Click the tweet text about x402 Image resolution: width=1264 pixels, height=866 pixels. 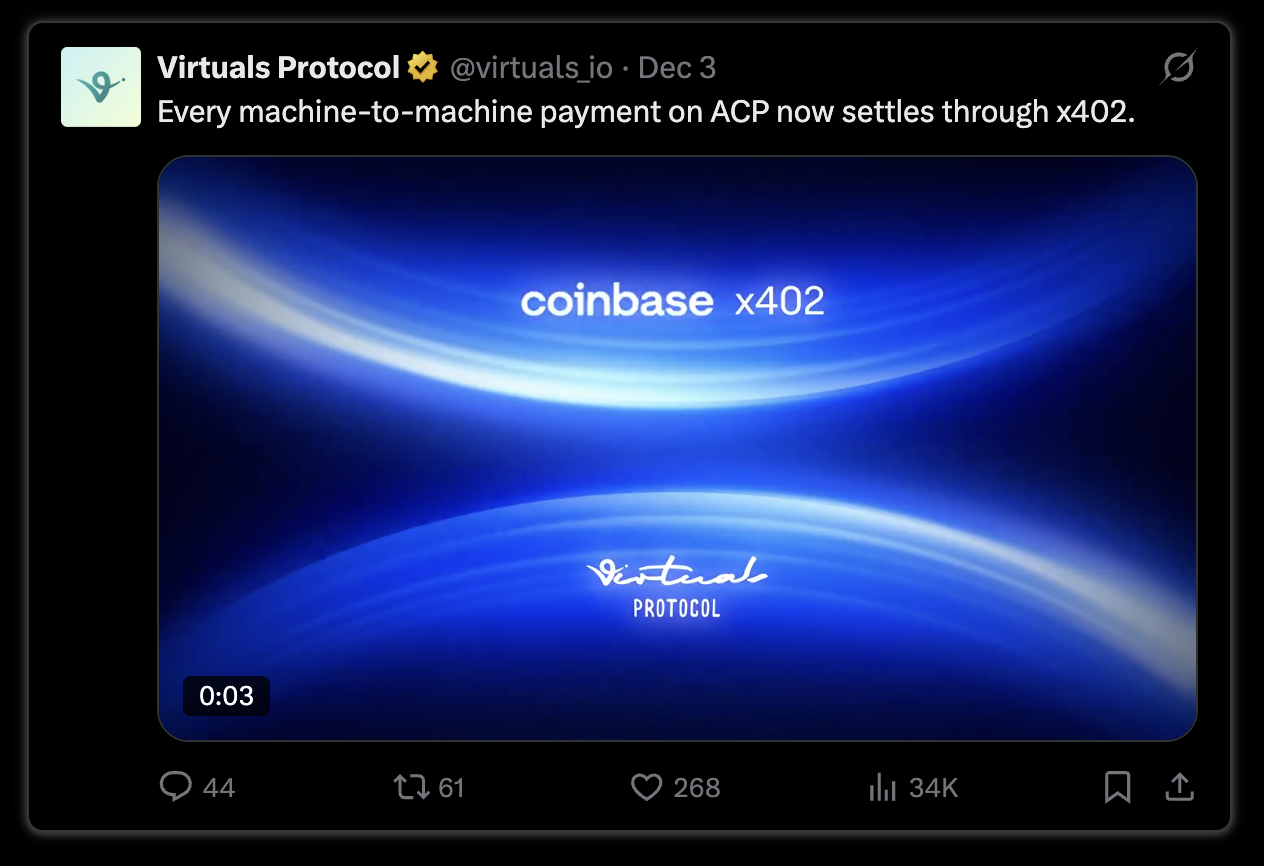pyautogui.click(x=647, y=112)
